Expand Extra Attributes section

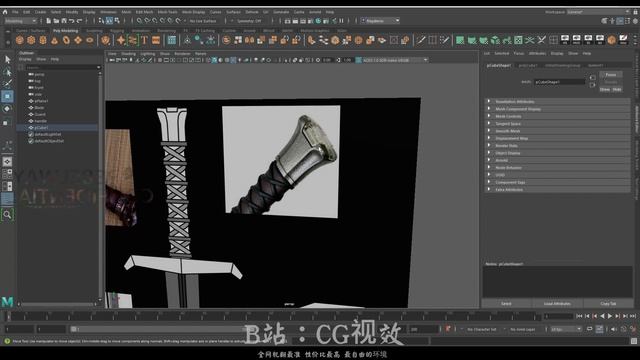[558, 189]
